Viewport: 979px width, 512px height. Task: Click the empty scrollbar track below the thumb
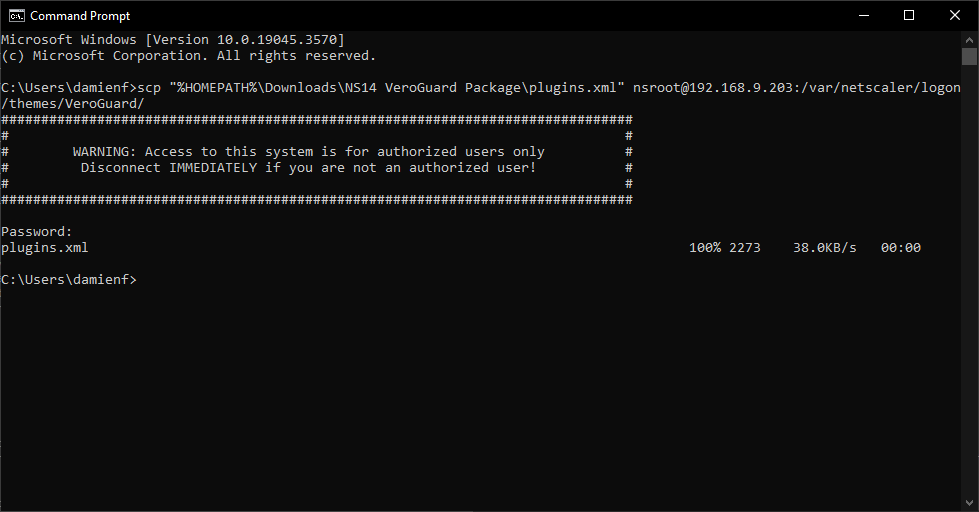(969, 300)
